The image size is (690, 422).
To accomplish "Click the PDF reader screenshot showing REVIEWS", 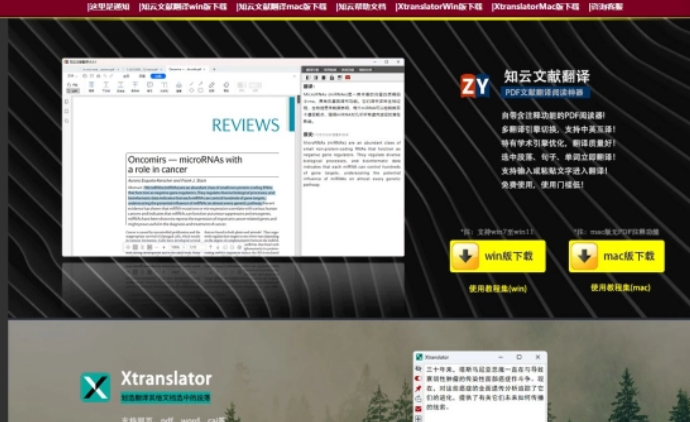I will click(x=233, y=157).
